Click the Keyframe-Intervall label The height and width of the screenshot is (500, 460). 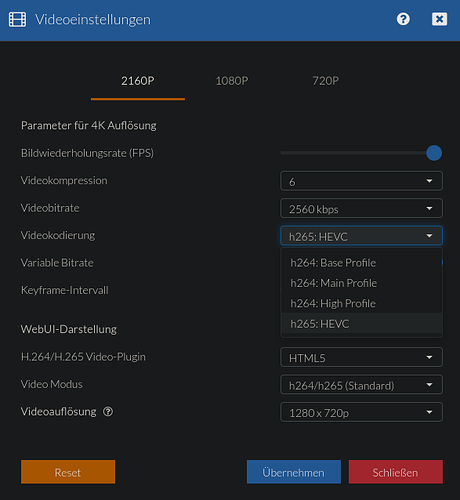point(65,290)
